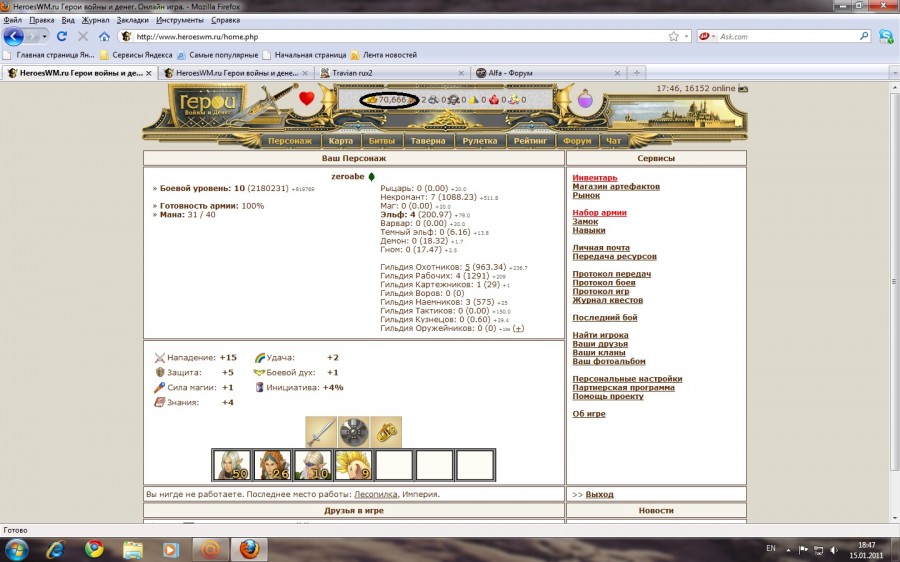Bookmark page with the star icon
The image size is (900, 562).
point(673,36)
